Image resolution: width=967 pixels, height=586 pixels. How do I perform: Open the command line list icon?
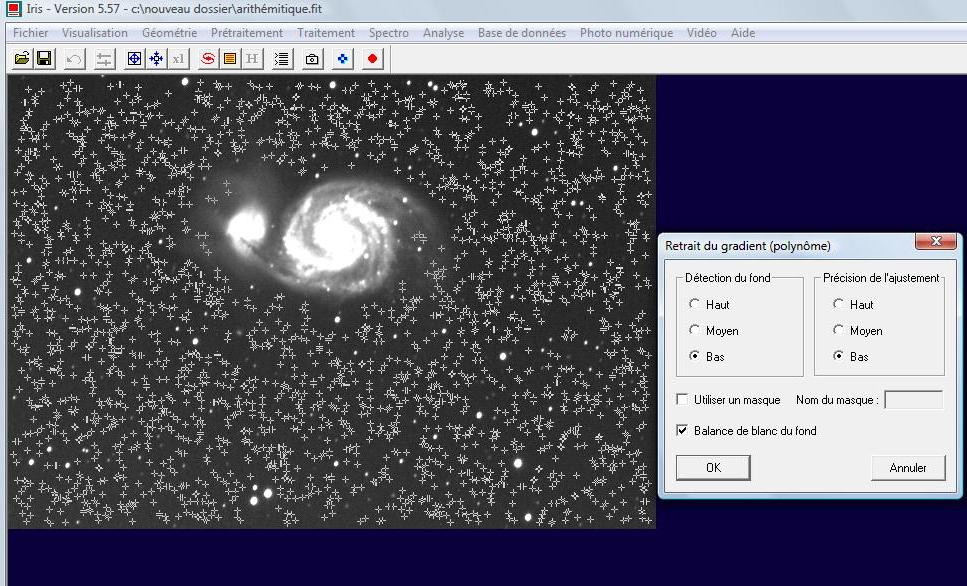tap(282, 59)
